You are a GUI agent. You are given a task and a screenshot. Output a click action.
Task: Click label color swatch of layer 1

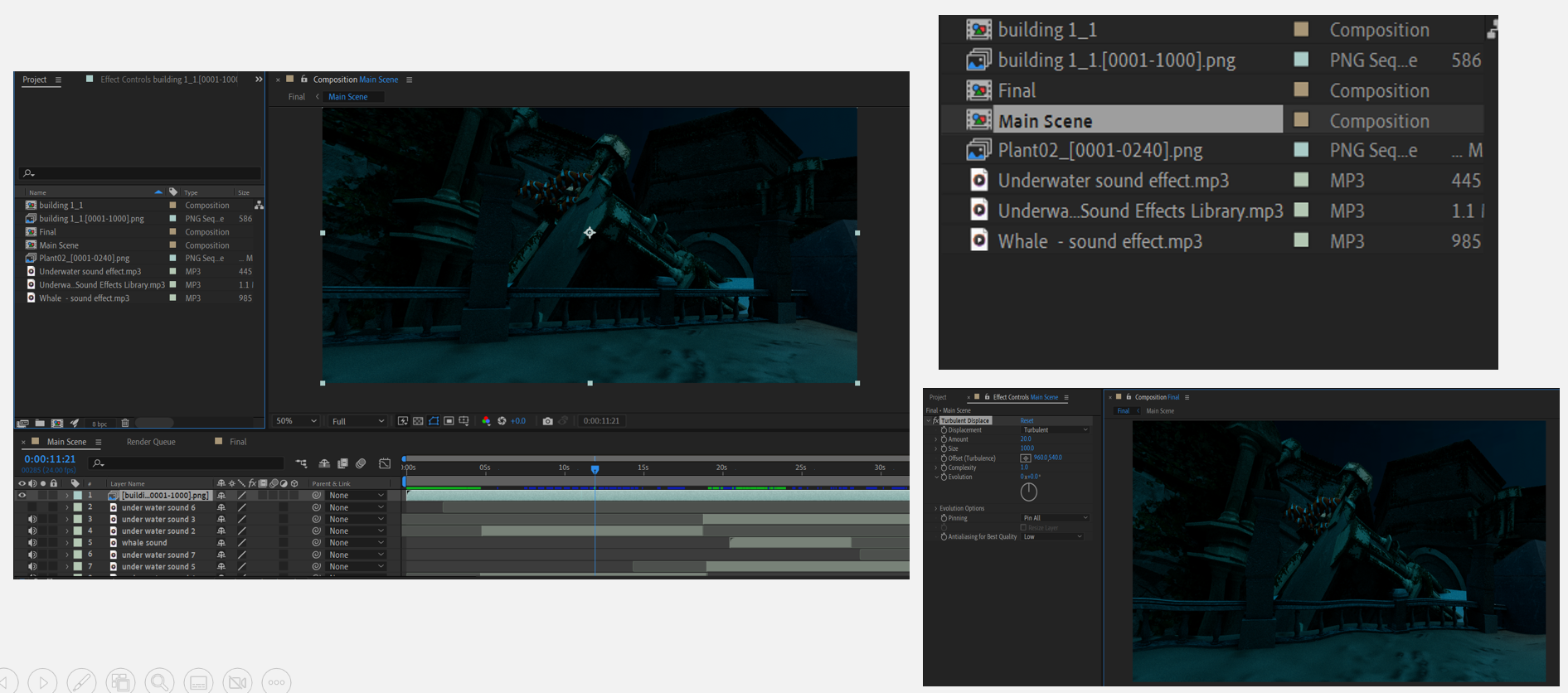click(x=78, y=495)
